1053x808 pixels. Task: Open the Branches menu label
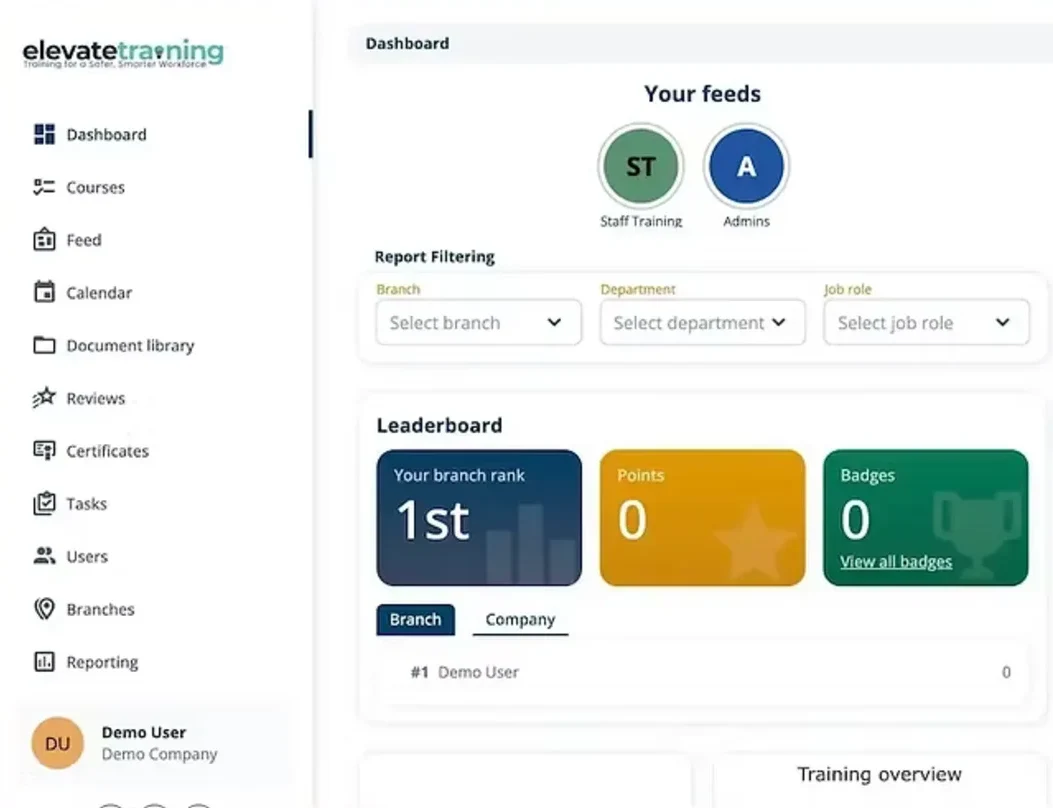[x=100, y=609]
